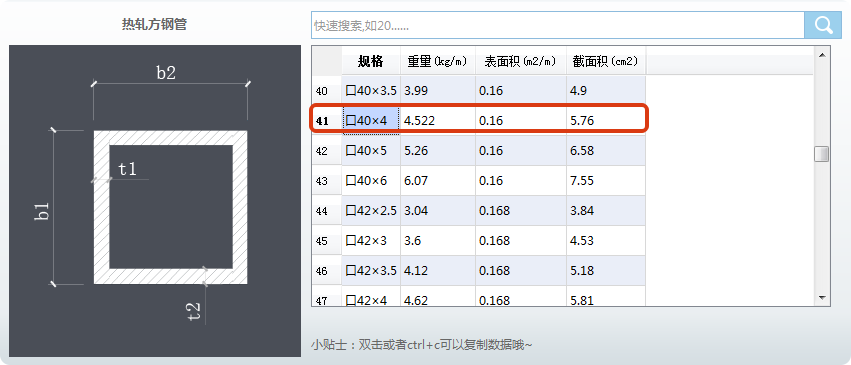Click the magnifier search button
The image size is (851, 365).
pyautogui.click(x=823, y=25)
